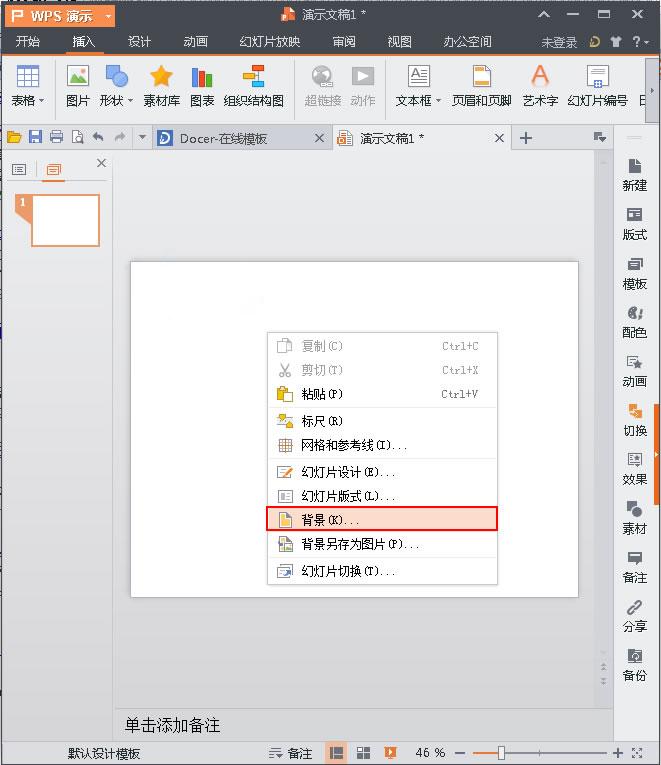Viewport: 661px width, 765px height.
Task: Expand the 文本框 dropdown arrow
Action: (438, 101)
